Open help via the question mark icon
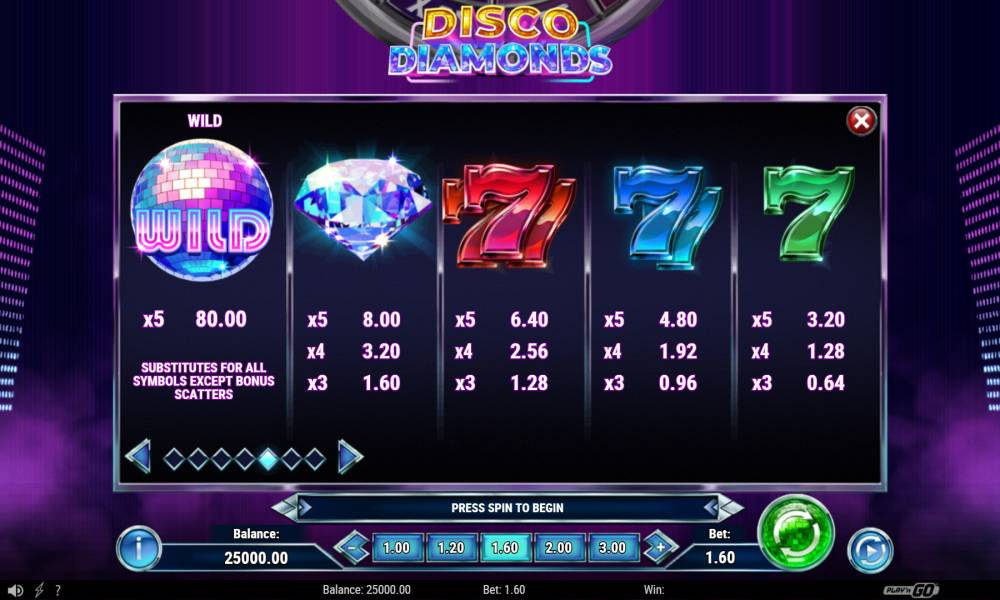Viewport: 1000px width, 600px height. point(58,590)
